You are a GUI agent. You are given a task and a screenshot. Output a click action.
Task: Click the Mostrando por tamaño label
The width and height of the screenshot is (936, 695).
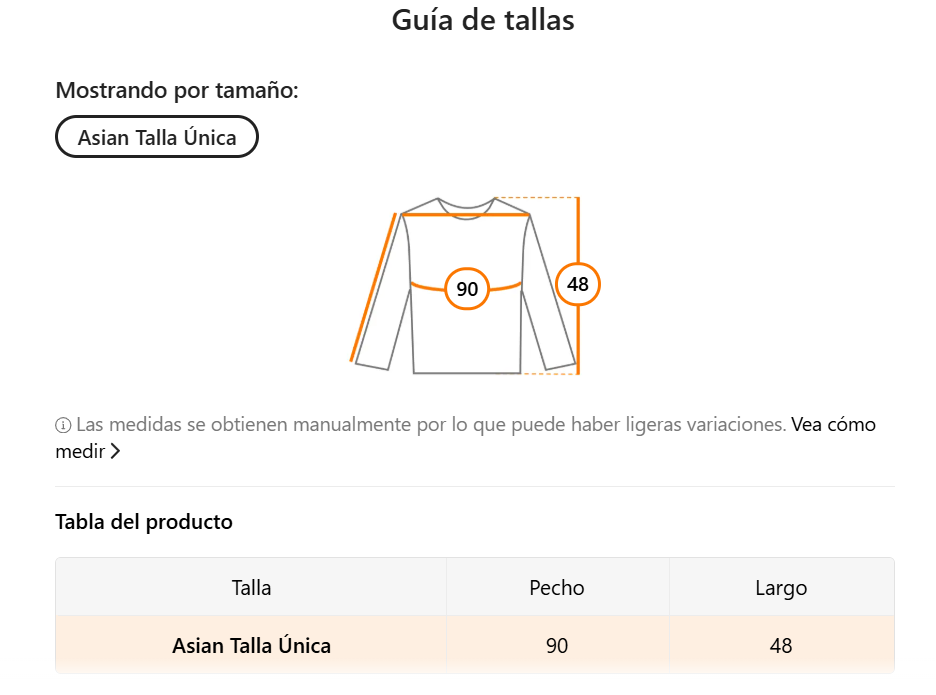pos(177,90)
